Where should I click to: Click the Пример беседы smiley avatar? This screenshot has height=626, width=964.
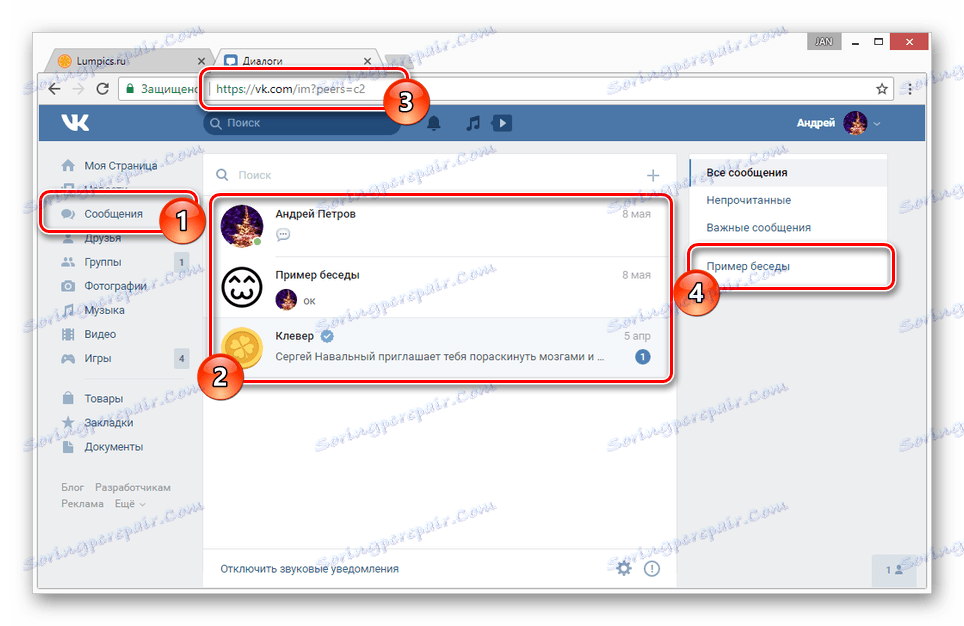point(242,287)
